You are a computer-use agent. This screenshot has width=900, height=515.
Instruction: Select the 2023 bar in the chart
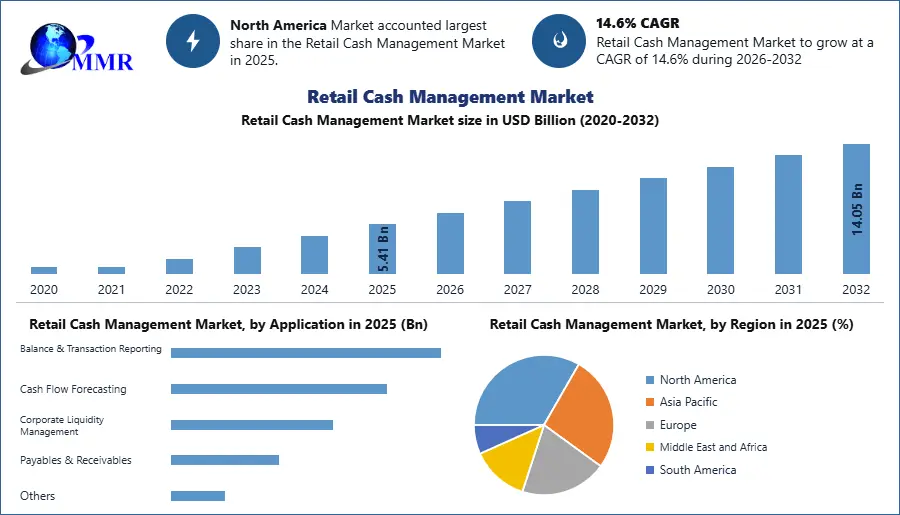(247, 261)
